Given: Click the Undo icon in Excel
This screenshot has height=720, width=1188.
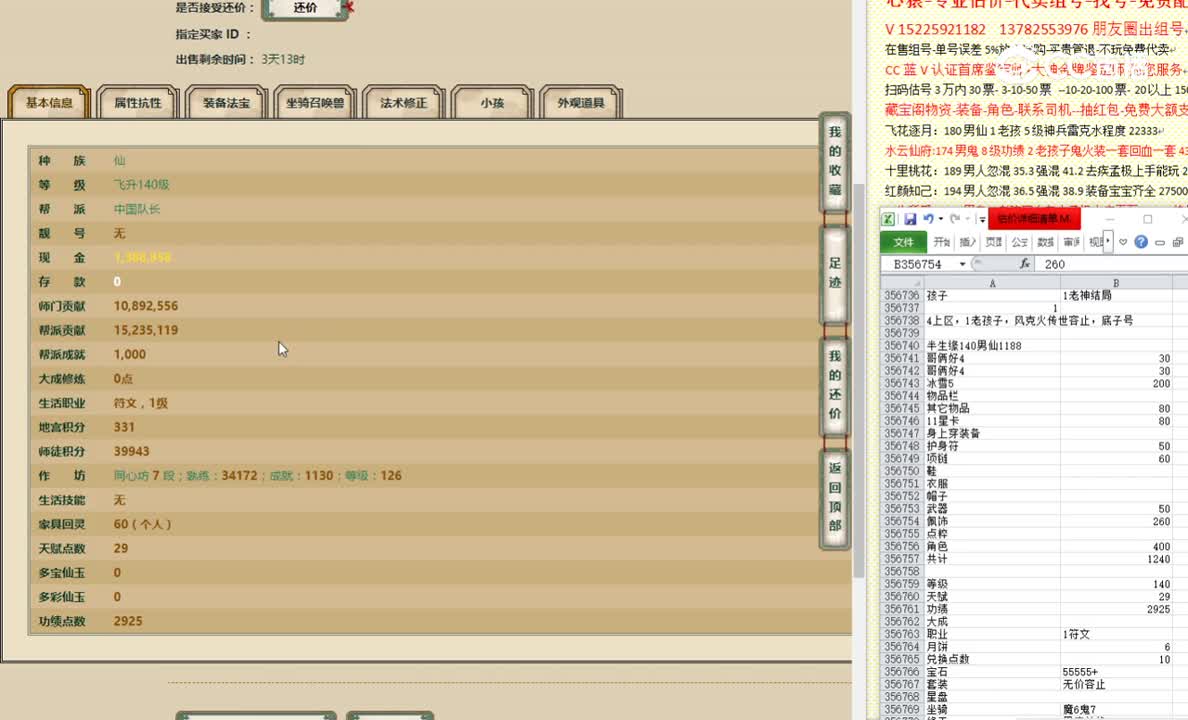Looking at the screenshot, I should [930, 216].
